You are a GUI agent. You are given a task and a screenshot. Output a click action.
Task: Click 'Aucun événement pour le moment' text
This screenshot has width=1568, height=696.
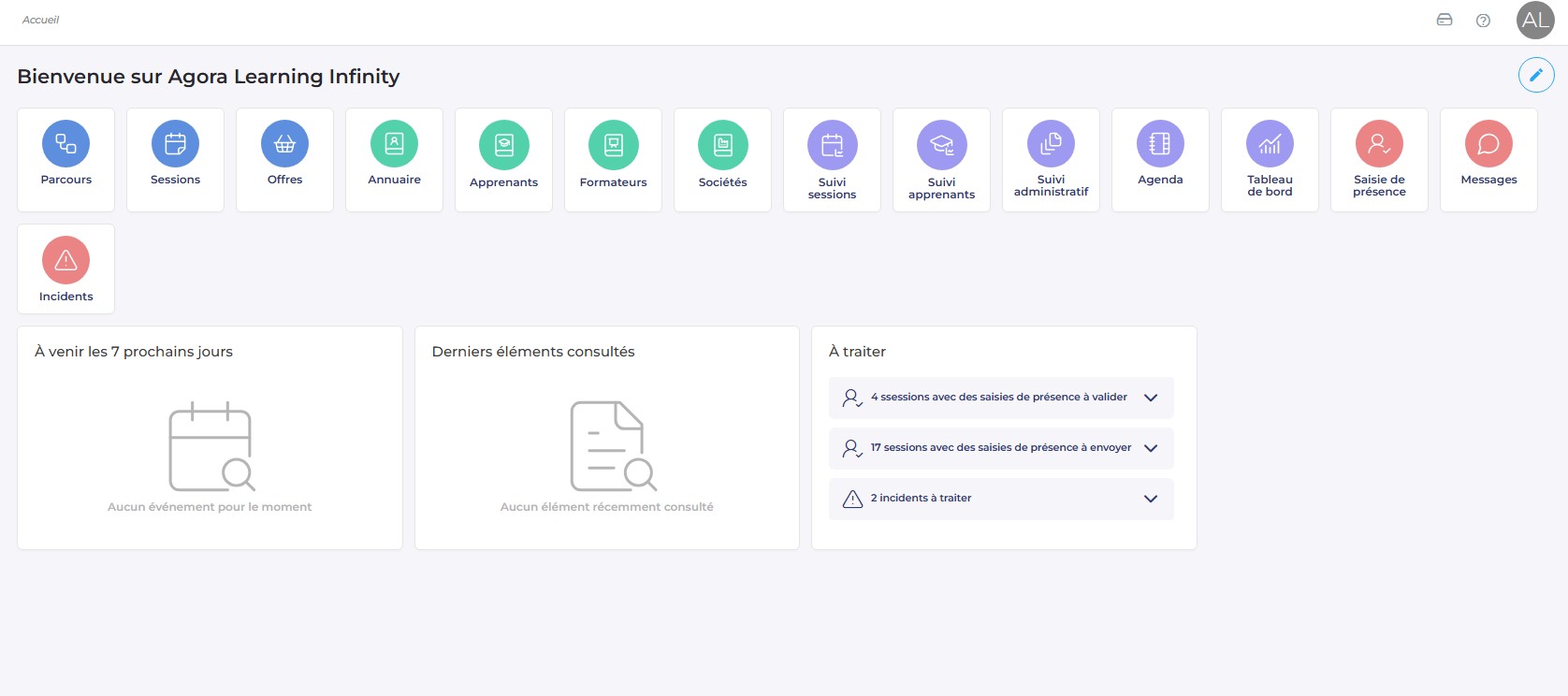(x=210, y=507)
